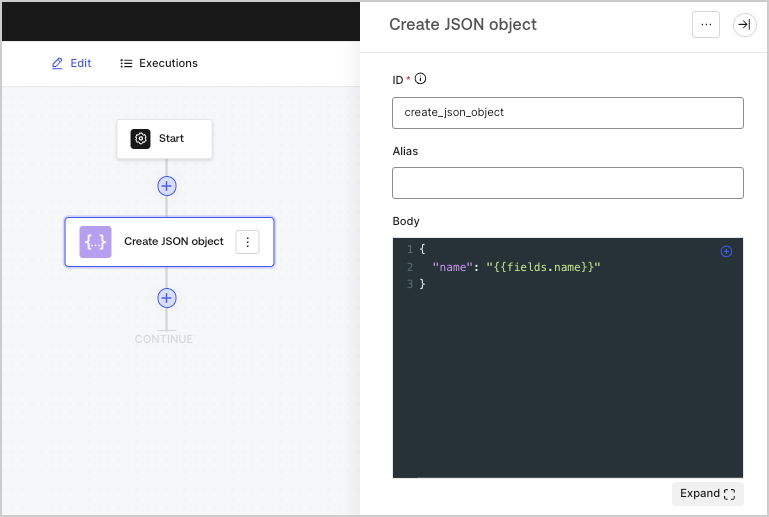Switch to the Edit tab
769x517 pixels.
tap(72, 63)
